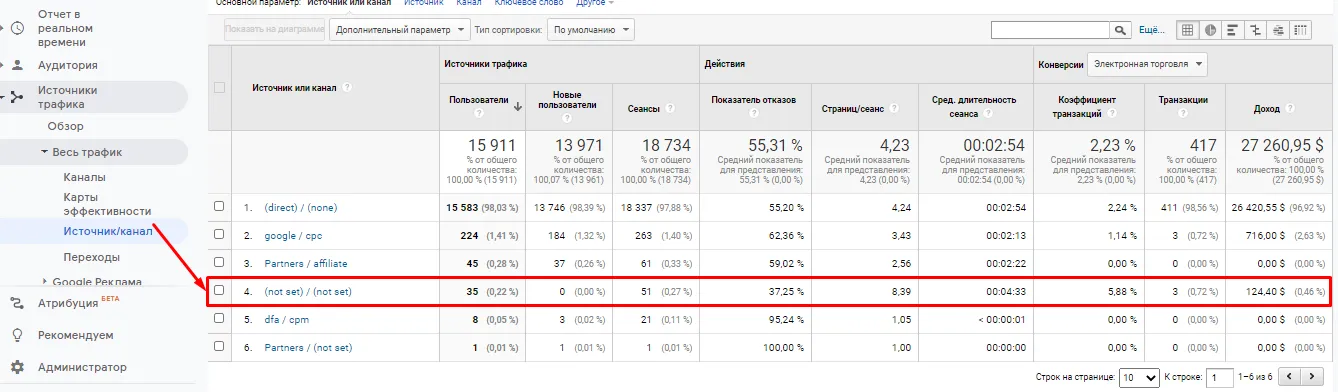Open the Аудитория section
This screenshot has height=392, width=1338.
point(67,65)
